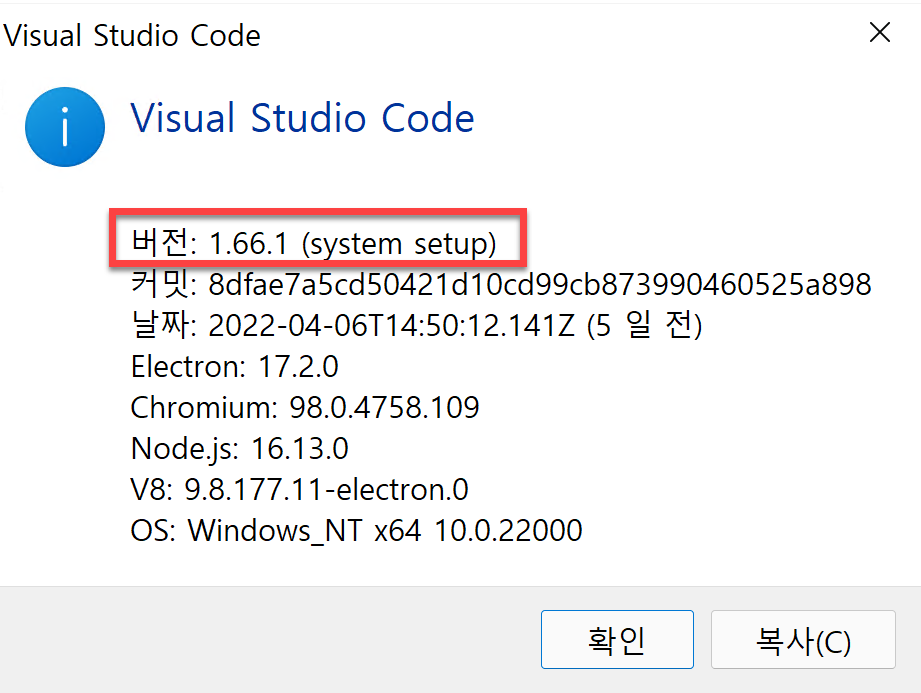Click the Chromium: 98.0.4758.109 line
Screen dimensions: 921x693
(x=305, y=407)
